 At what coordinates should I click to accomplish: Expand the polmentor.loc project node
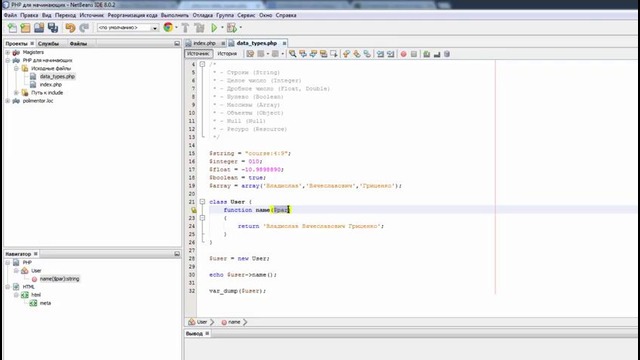[x=7, y=101]
